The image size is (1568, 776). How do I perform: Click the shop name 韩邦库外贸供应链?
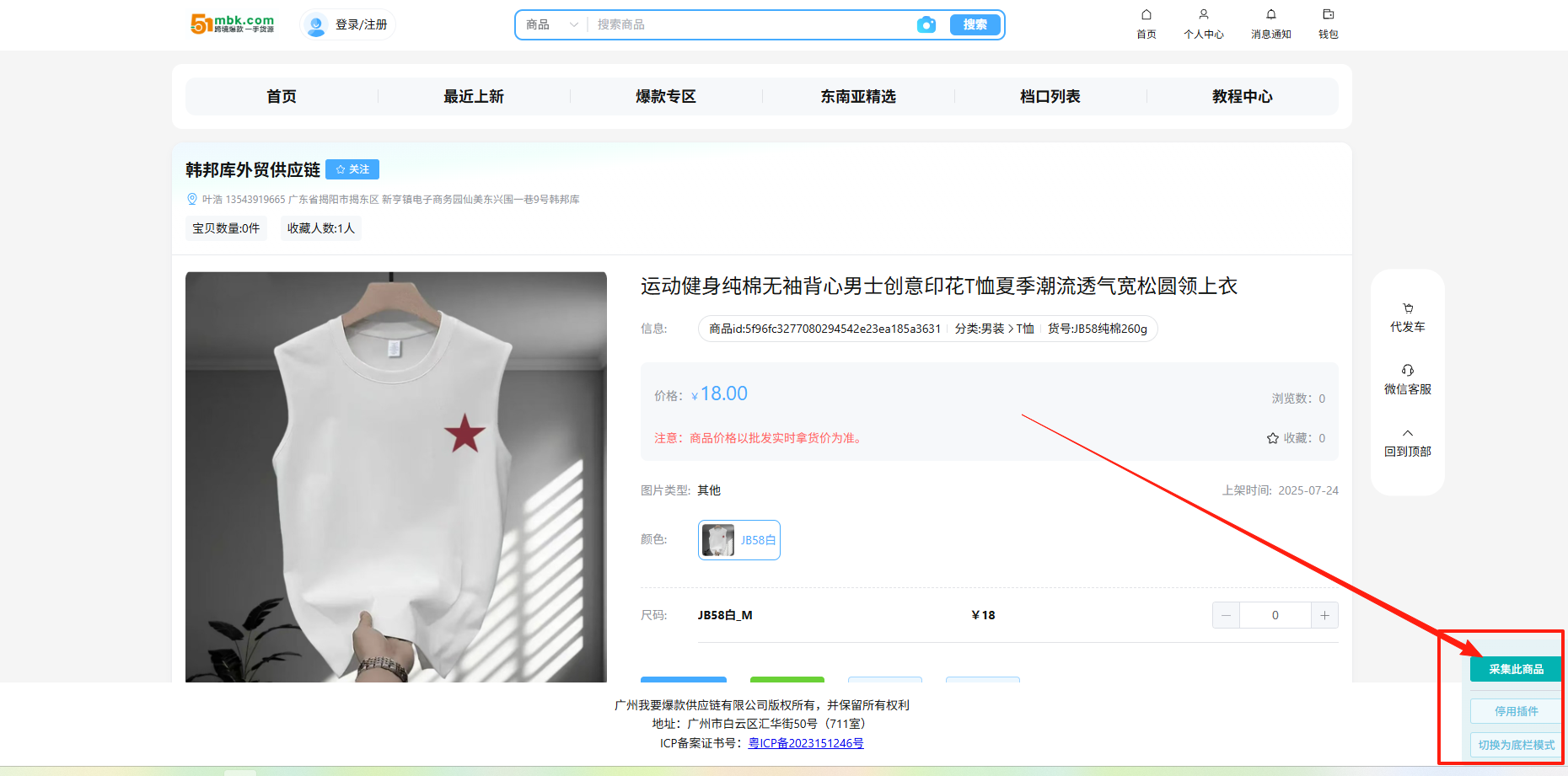(253, 170)
